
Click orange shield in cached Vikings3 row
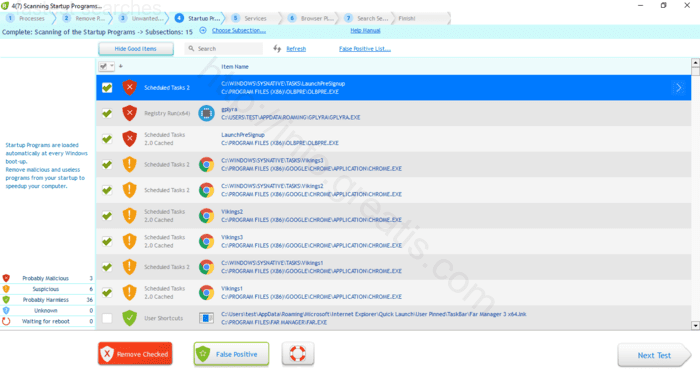(129, 241)
